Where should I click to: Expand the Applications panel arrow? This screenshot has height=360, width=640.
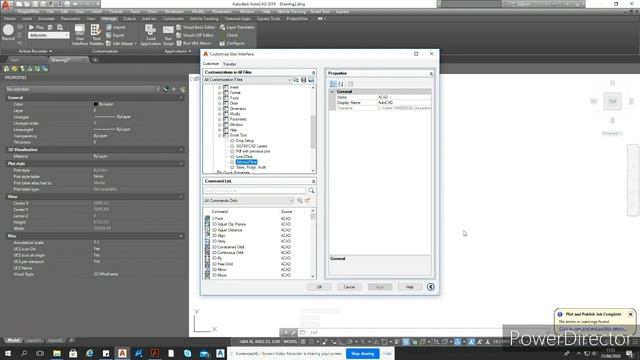tap(190, 51)
